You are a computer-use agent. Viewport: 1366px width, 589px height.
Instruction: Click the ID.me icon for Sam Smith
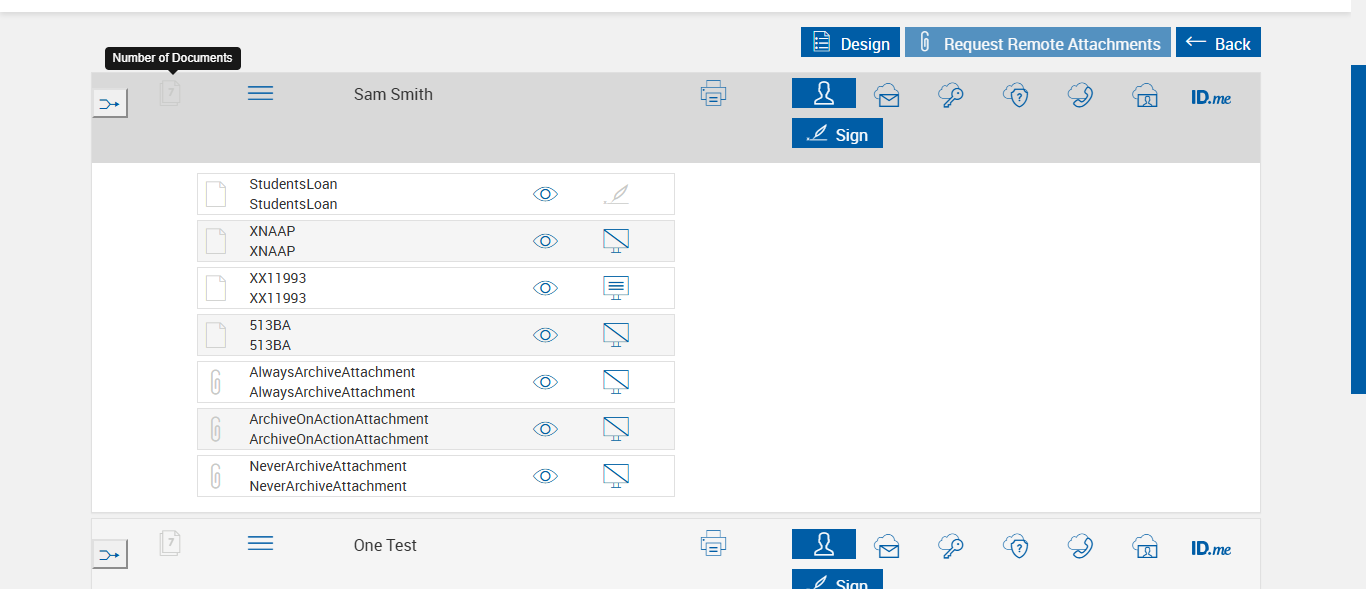click(1211, 98)
